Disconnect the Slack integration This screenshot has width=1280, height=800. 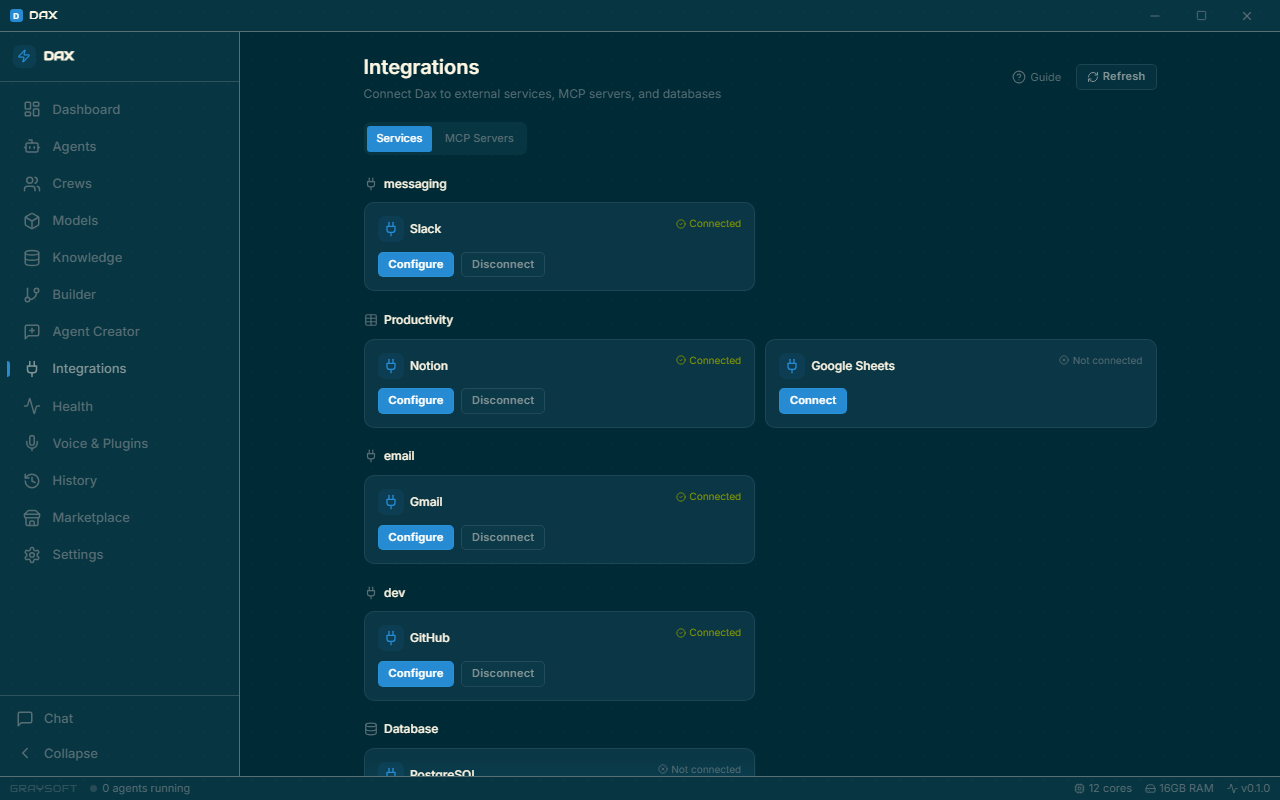(x=503, y=264)
